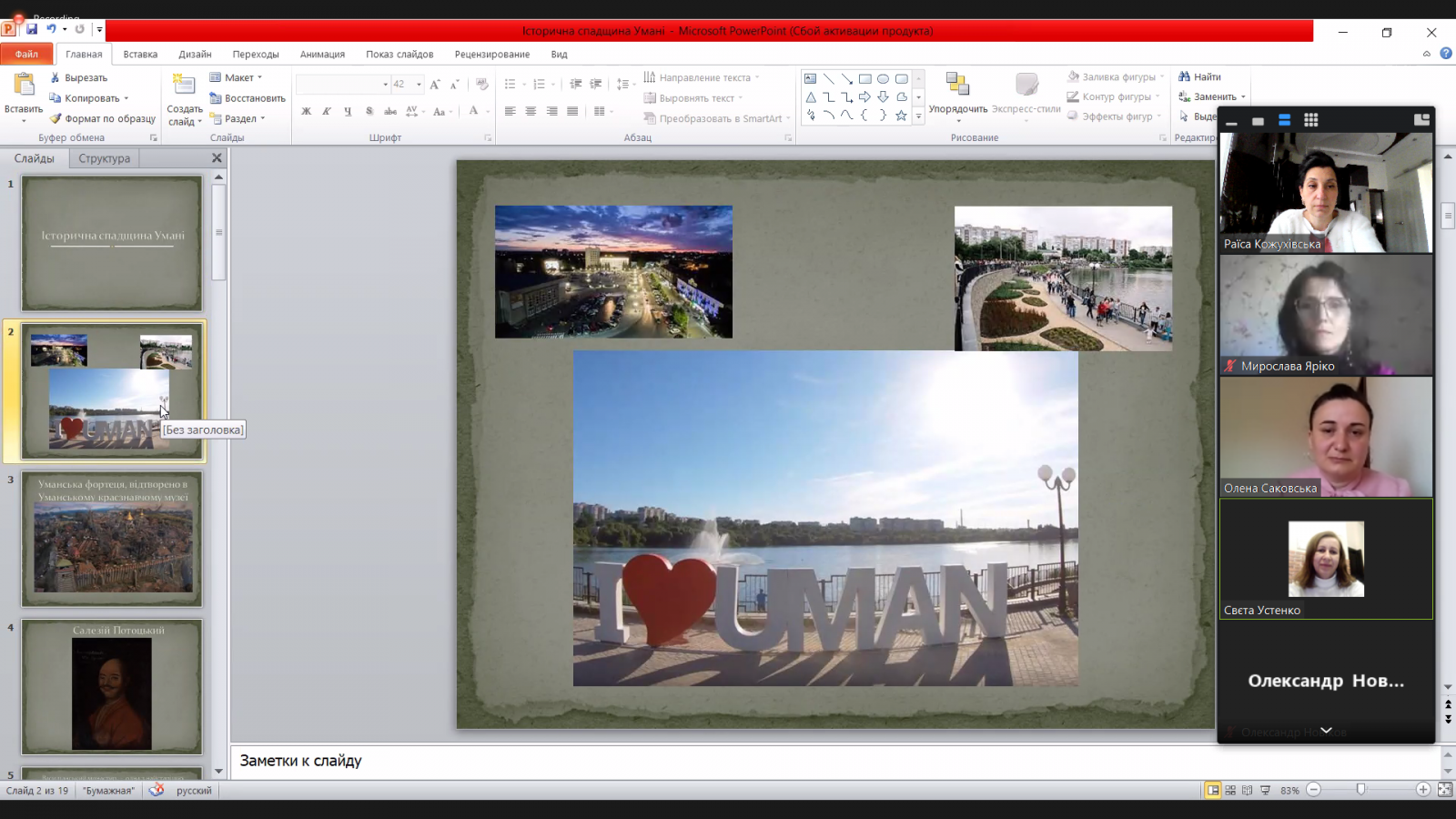Viewport: 1456px width, 819px height.
Task: Open the Font dialog launcher (Шрифт)
Action: 488,138
